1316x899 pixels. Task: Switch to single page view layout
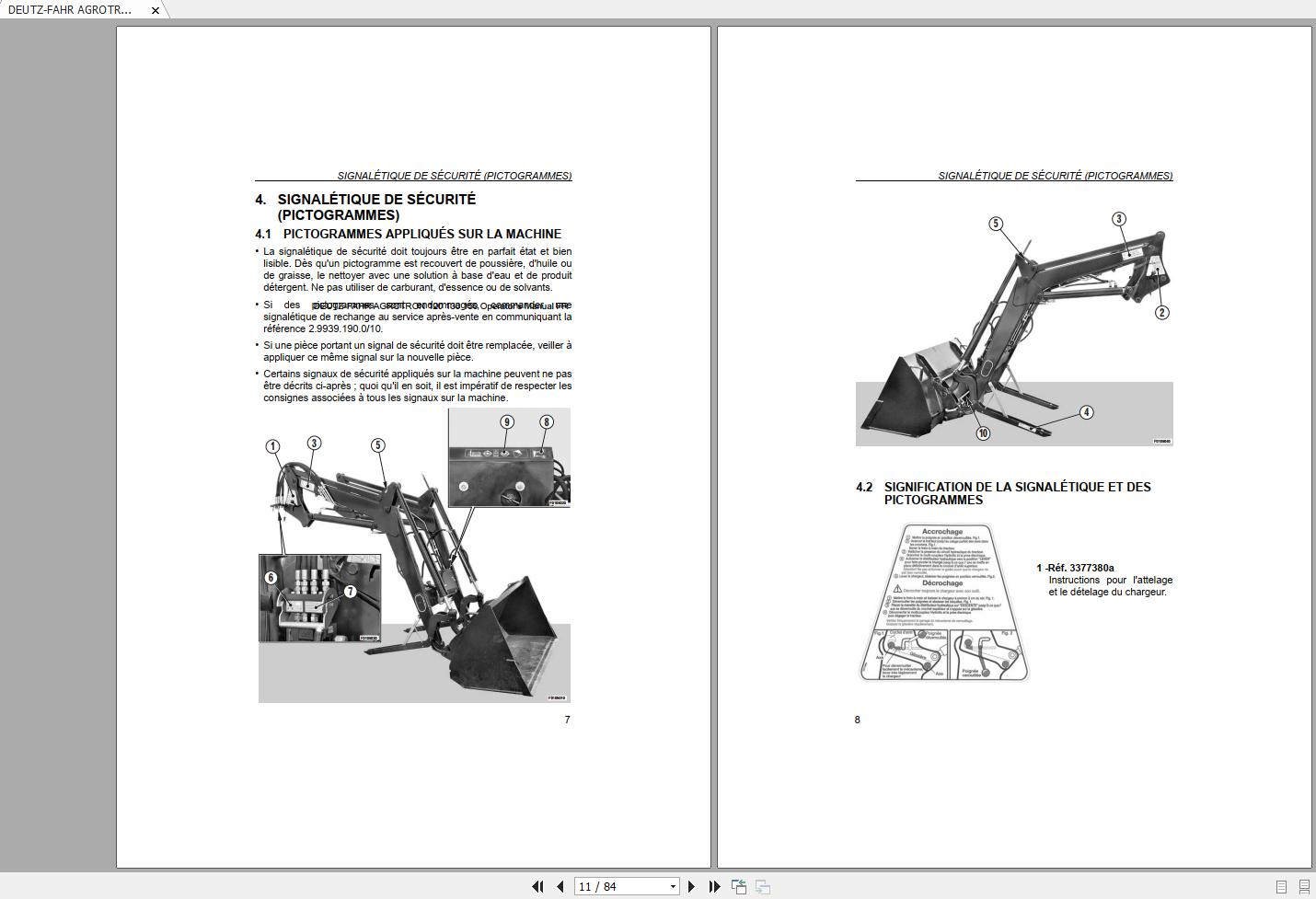[x=1281, y=887]
